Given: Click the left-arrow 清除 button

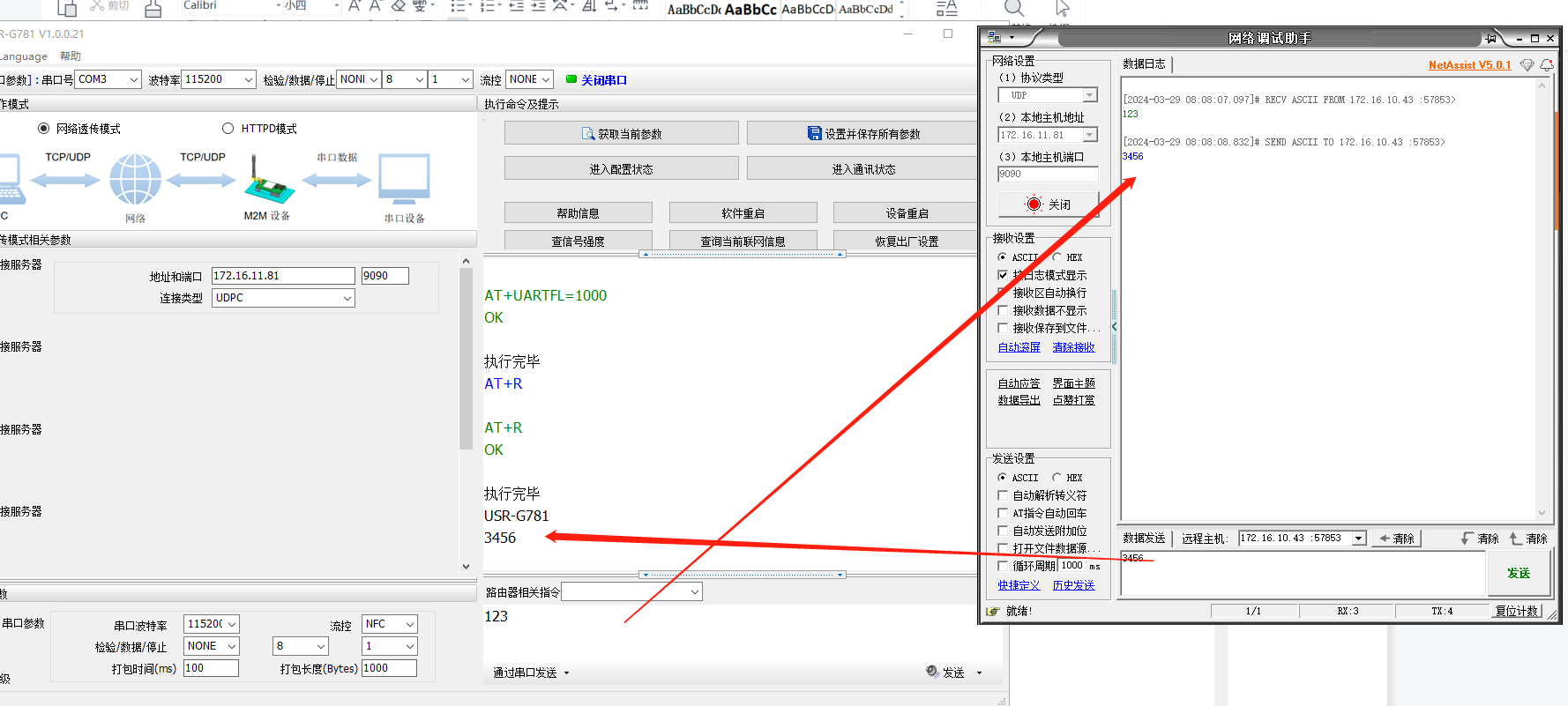Looking at the screenshot, I should (x=1396, y=539).
